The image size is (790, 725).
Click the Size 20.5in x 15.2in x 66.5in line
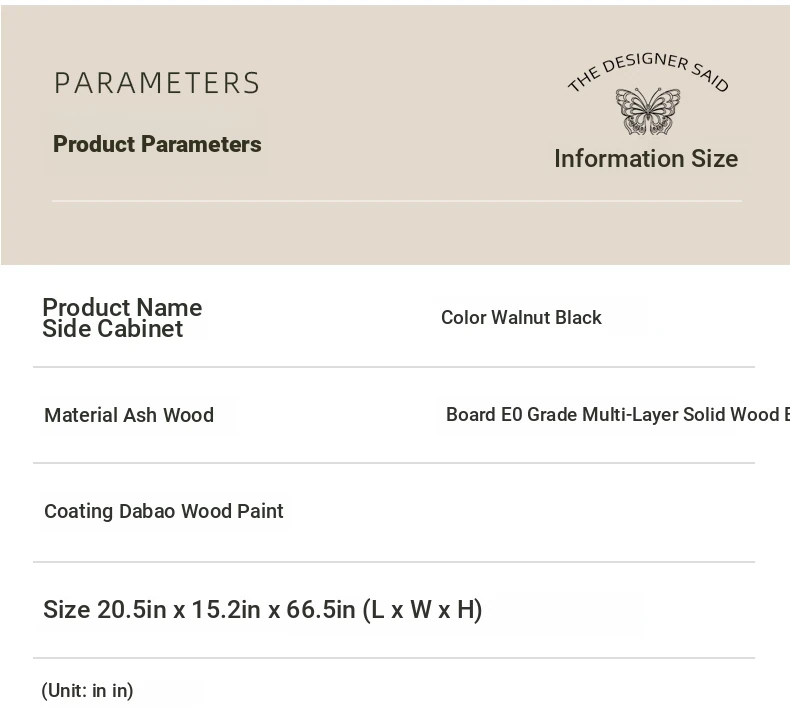coord(200,609)
